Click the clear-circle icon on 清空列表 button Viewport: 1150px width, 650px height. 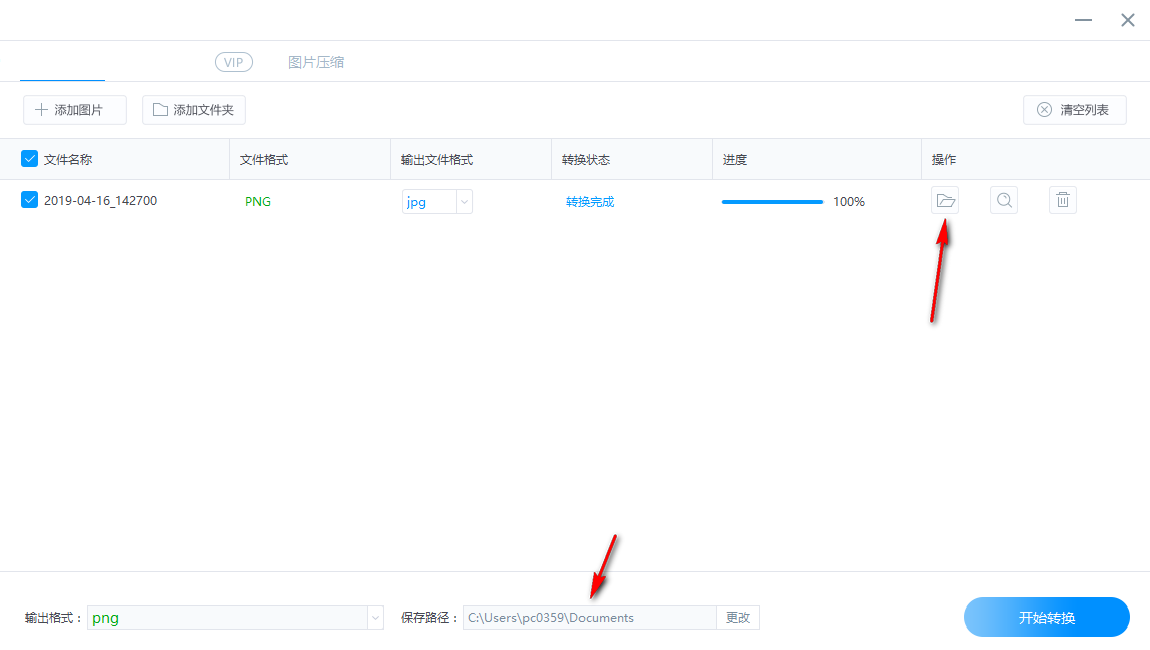[1045, 109]
